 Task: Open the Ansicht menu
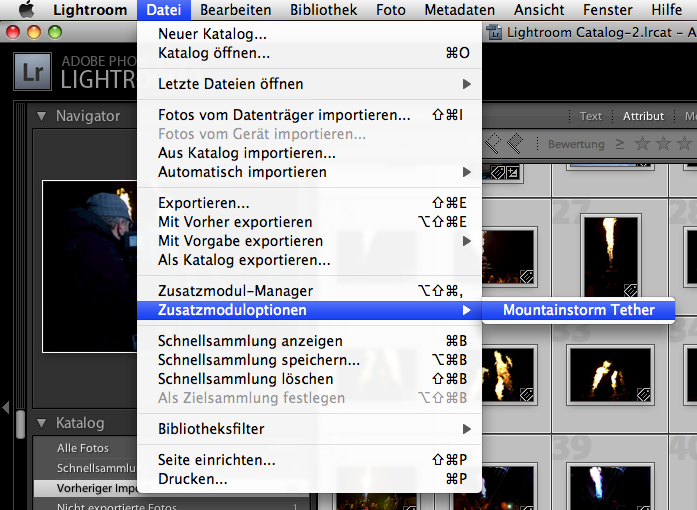point(539,10)
